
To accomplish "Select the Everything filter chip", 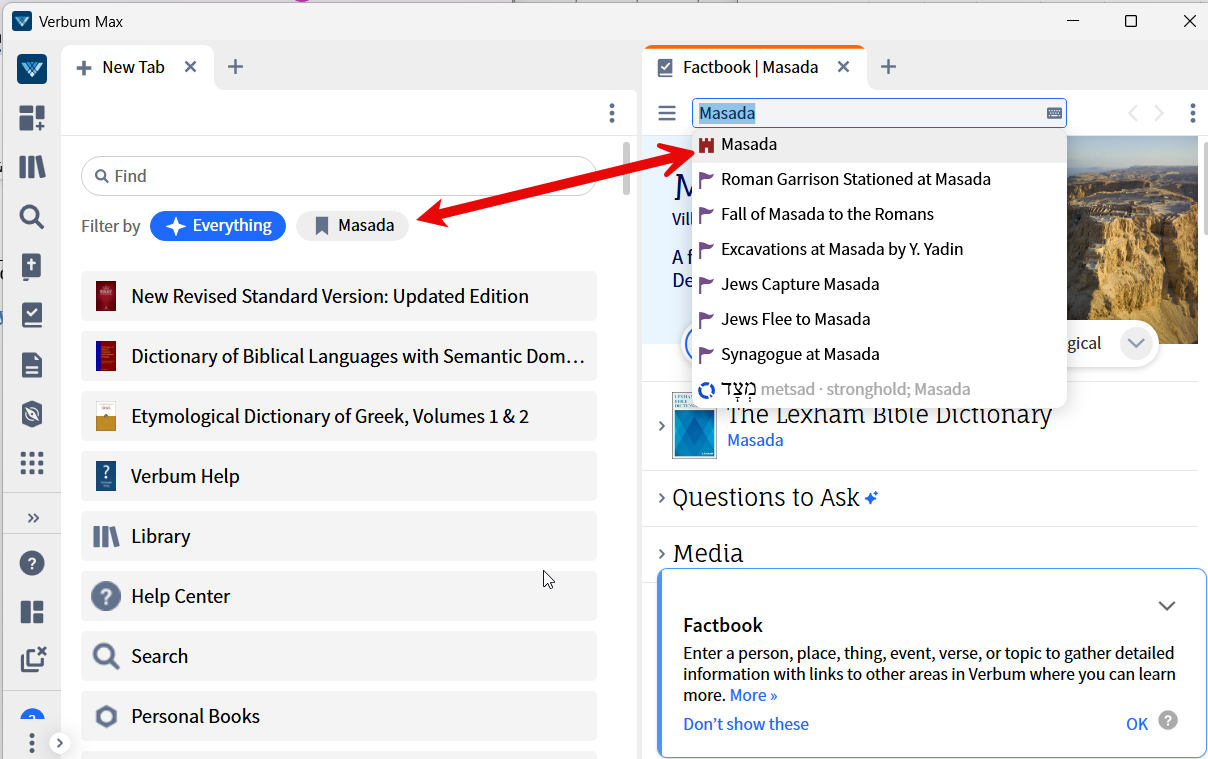I will click(218, 226).
